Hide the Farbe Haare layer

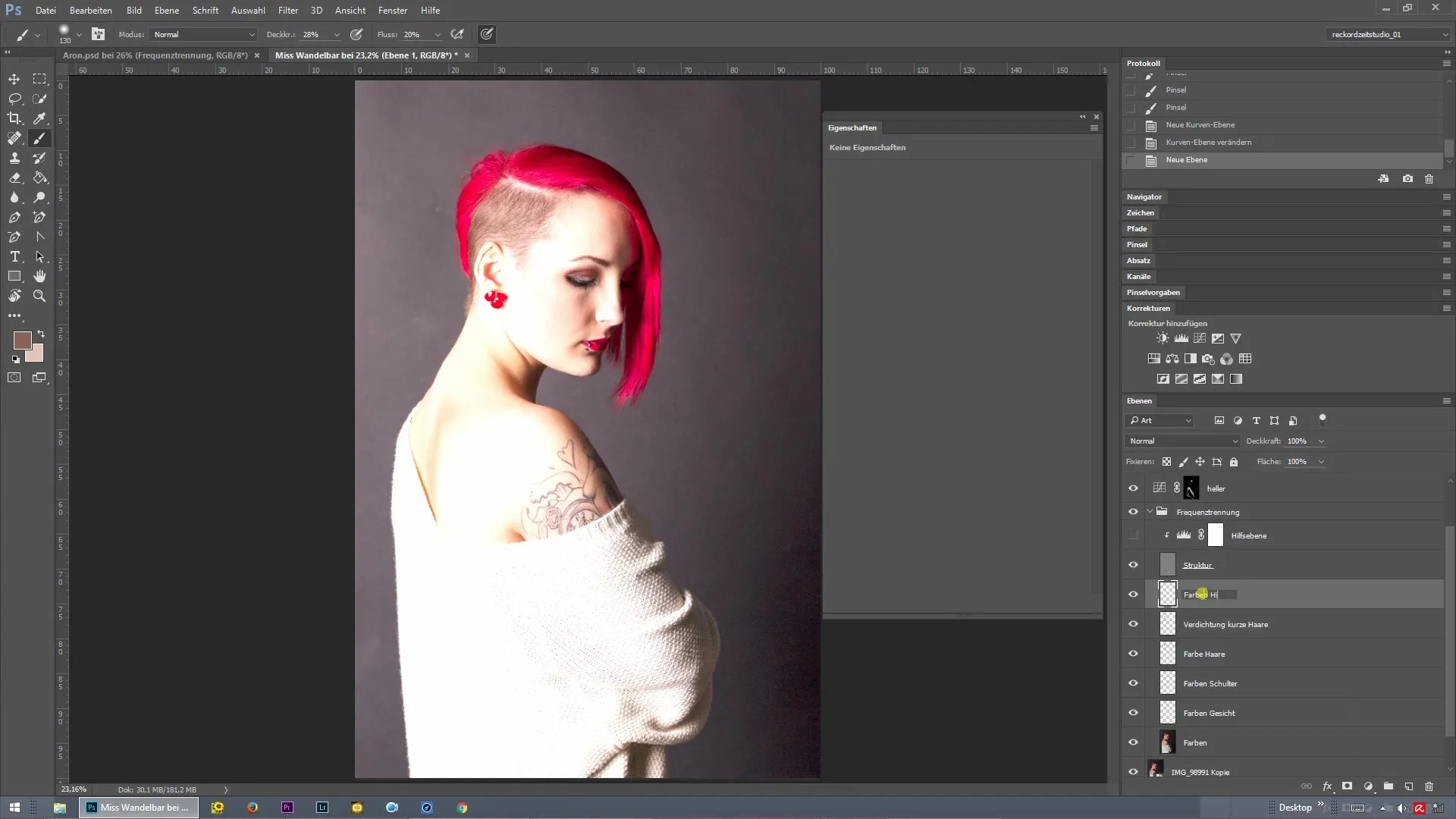tap(1133, 654)
